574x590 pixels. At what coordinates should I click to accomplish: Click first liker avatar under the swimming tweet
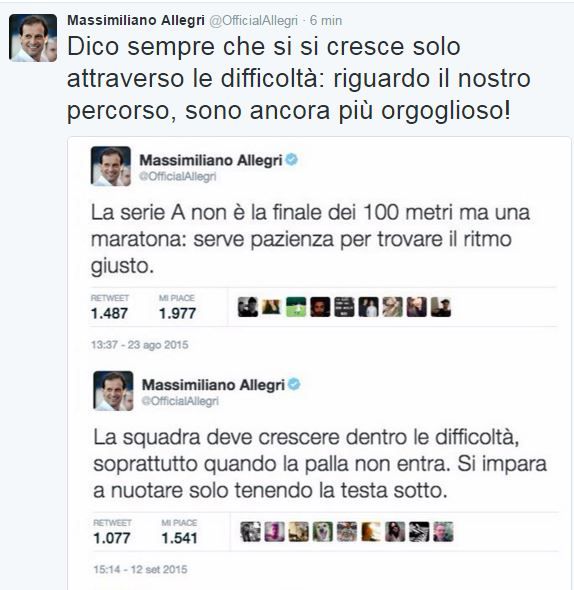(x=250, y=532)
